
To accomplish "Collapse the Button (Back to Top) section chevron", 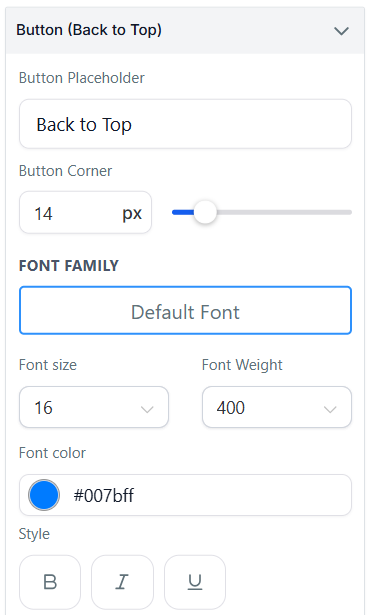I will [341, 31].
